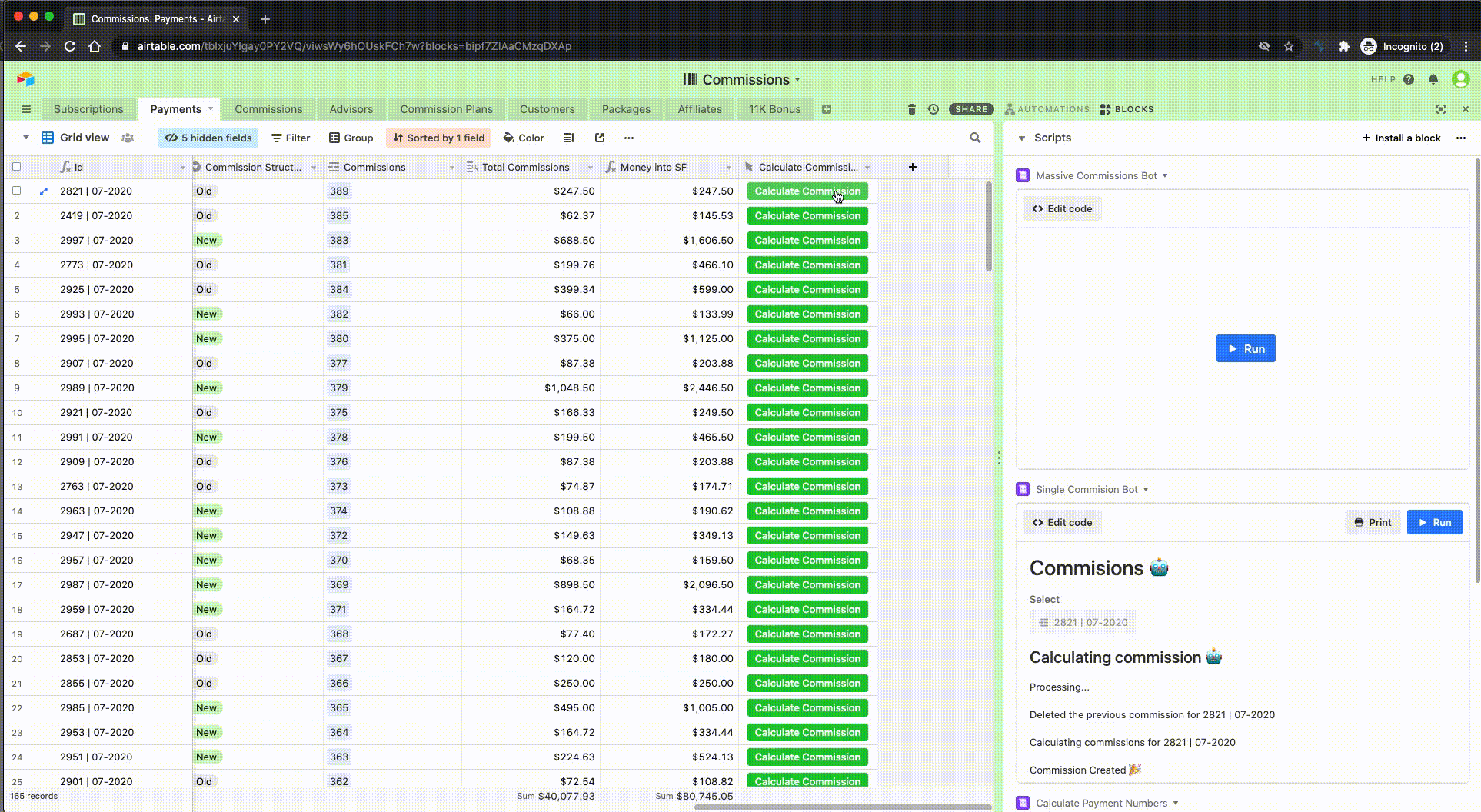Click Calculate Commission for 2997 | 07-2020

(x=807, y=241)
